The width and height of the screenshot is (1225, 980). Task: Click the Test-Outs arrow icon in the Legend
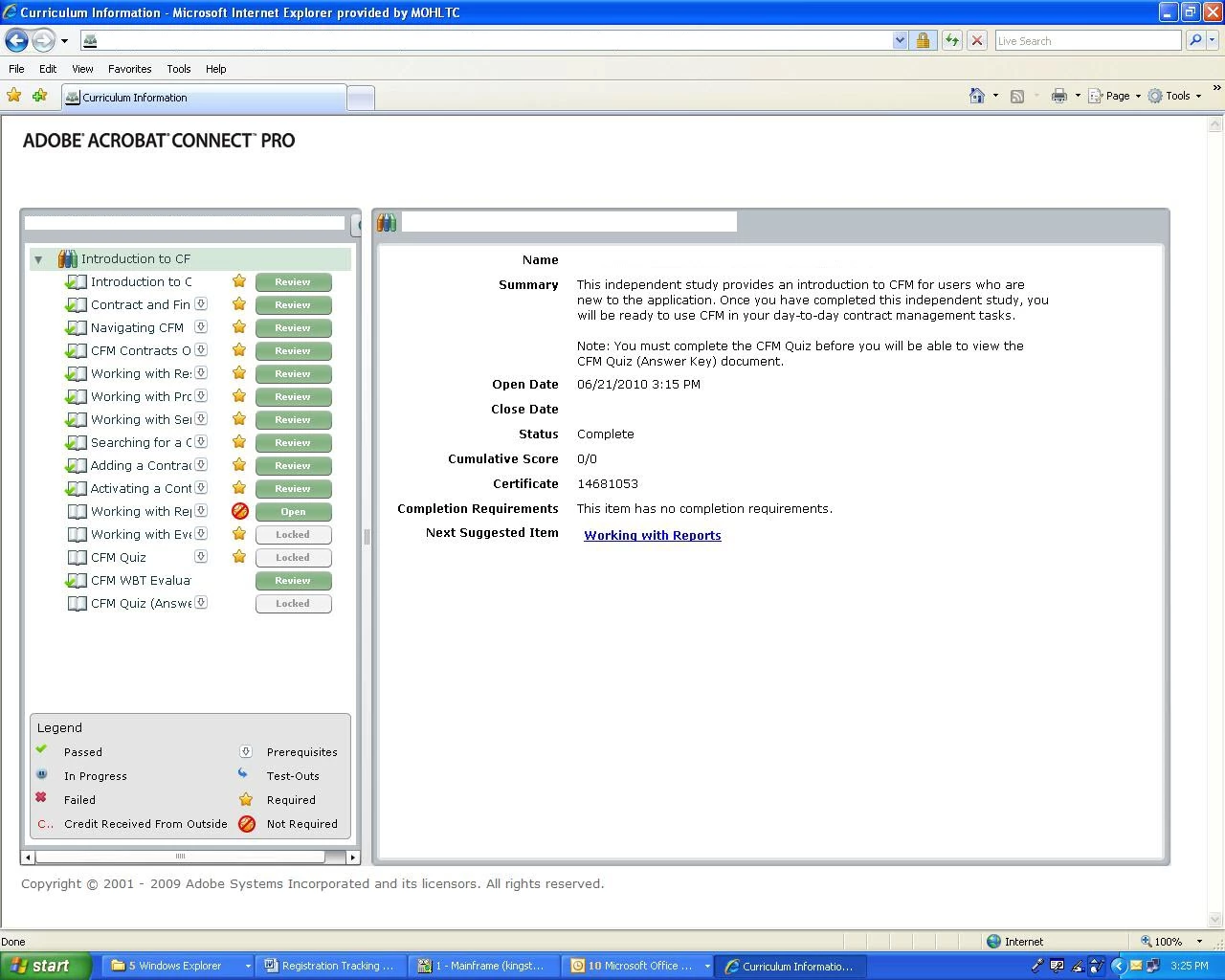(x=243, y=774)
